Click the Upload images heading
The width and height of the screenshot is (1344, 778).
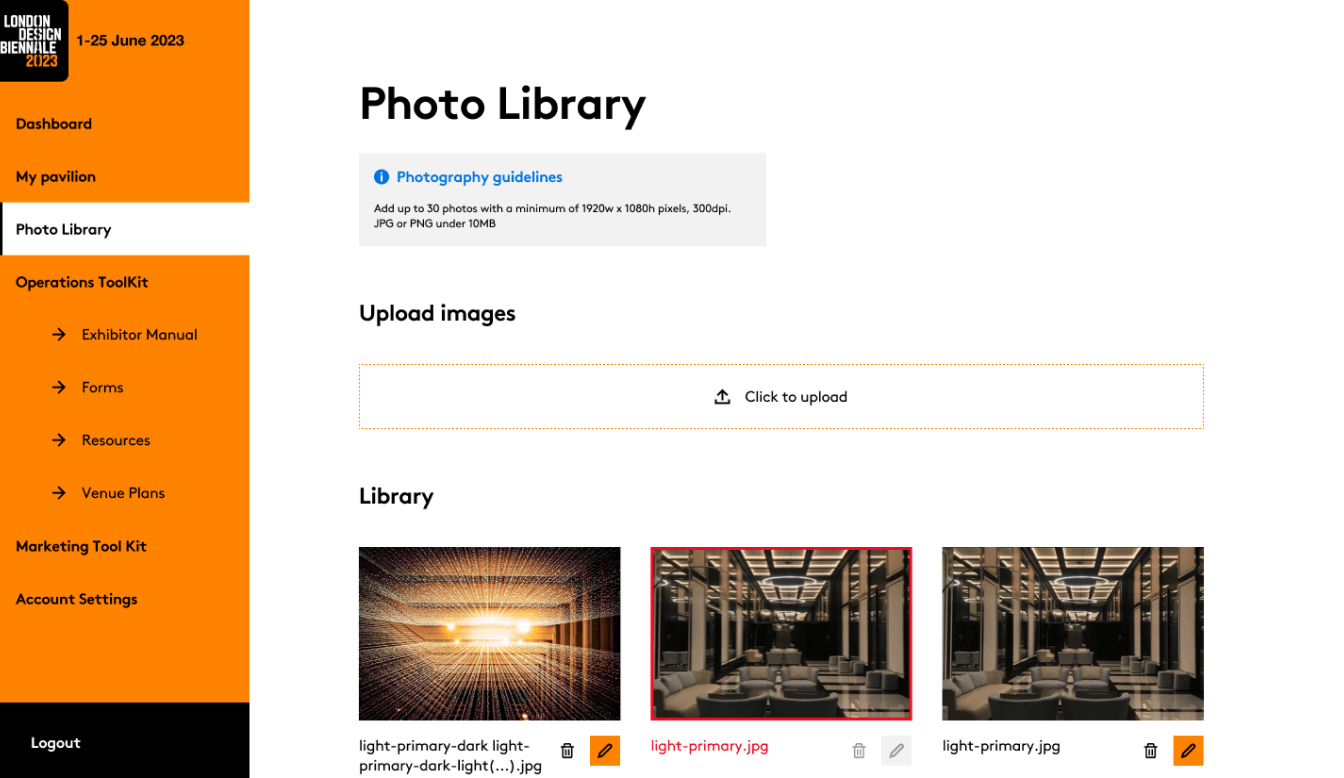point(437,313)
